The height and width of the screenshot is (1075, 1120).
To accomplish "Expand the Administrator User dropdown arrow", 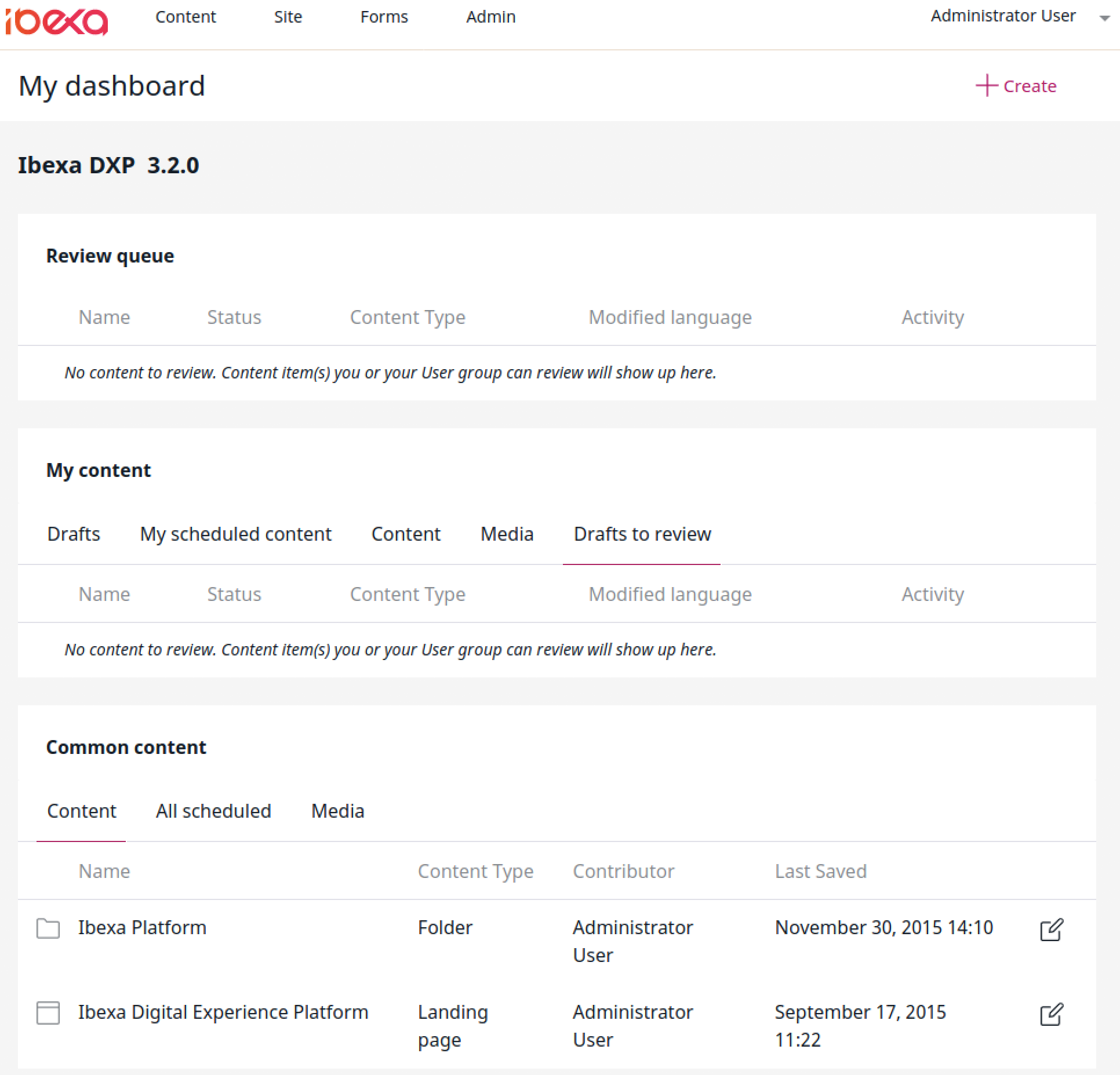I will [1104, 18].
